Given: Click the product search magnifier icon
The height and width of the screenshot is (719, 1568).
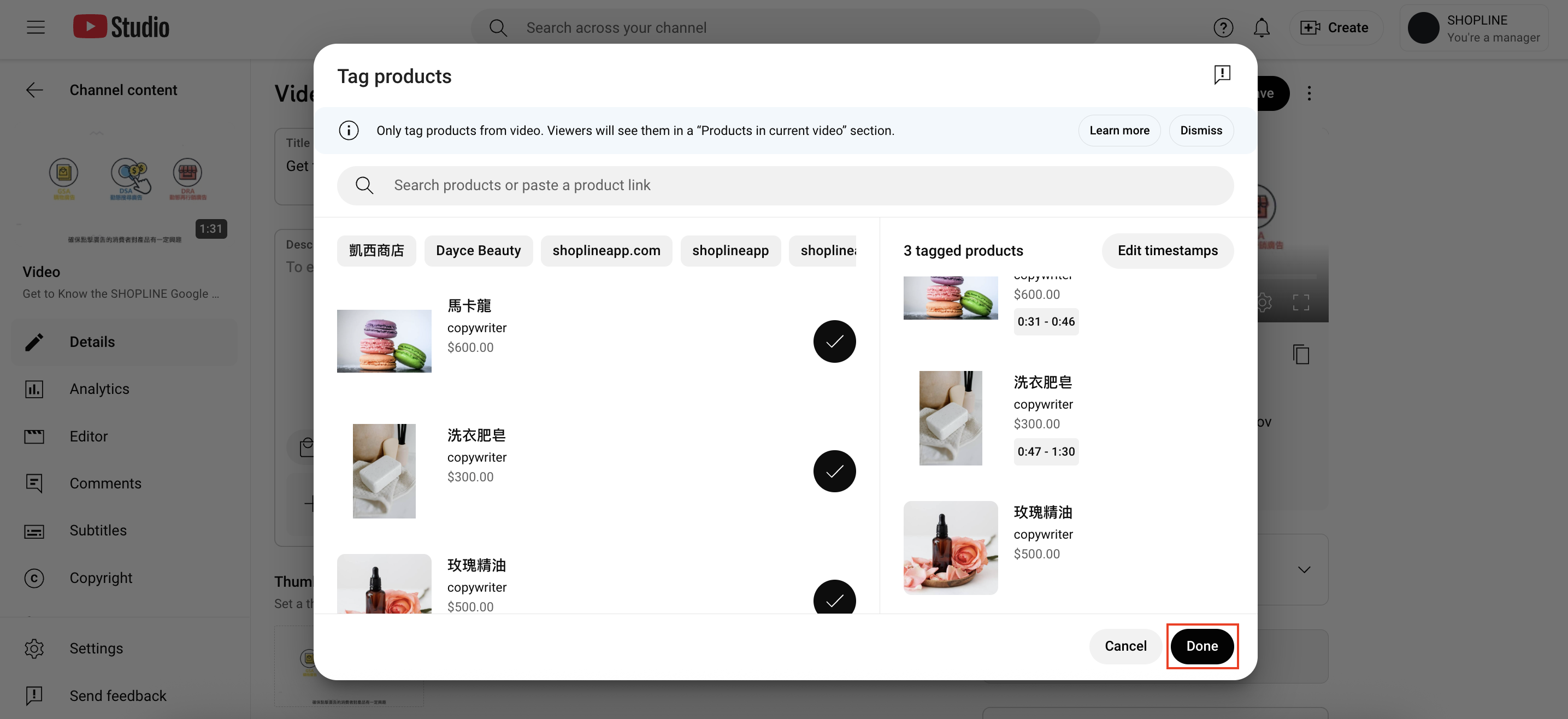Looking at the screenshot, I should click(x=364, y=185).
